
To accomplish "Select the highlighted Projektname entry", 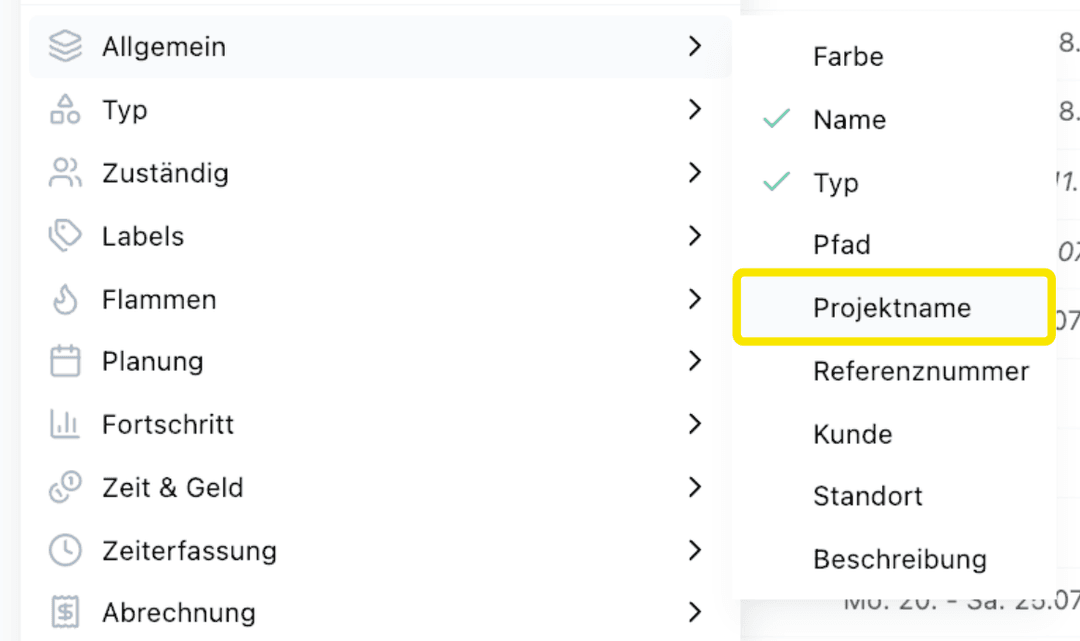I will pyautogui.click(x=894, y=308).
